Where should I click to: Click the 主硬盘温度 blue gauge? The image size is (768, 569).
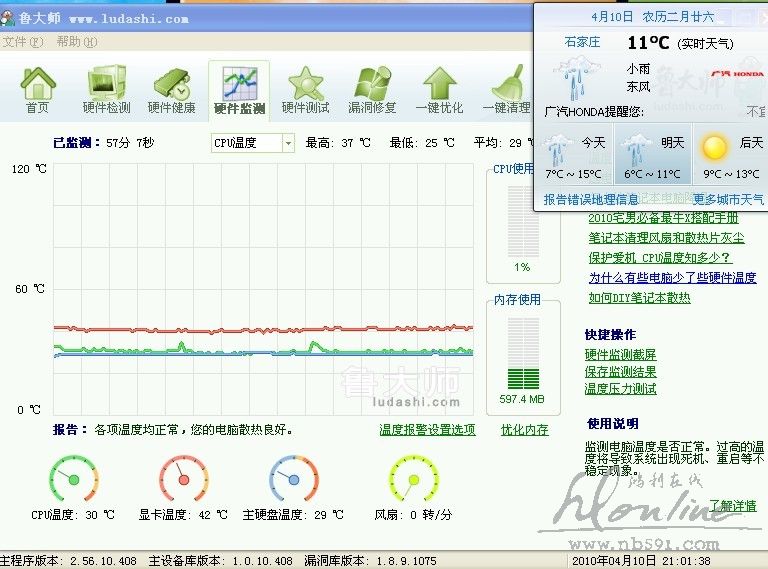[294, 479]
